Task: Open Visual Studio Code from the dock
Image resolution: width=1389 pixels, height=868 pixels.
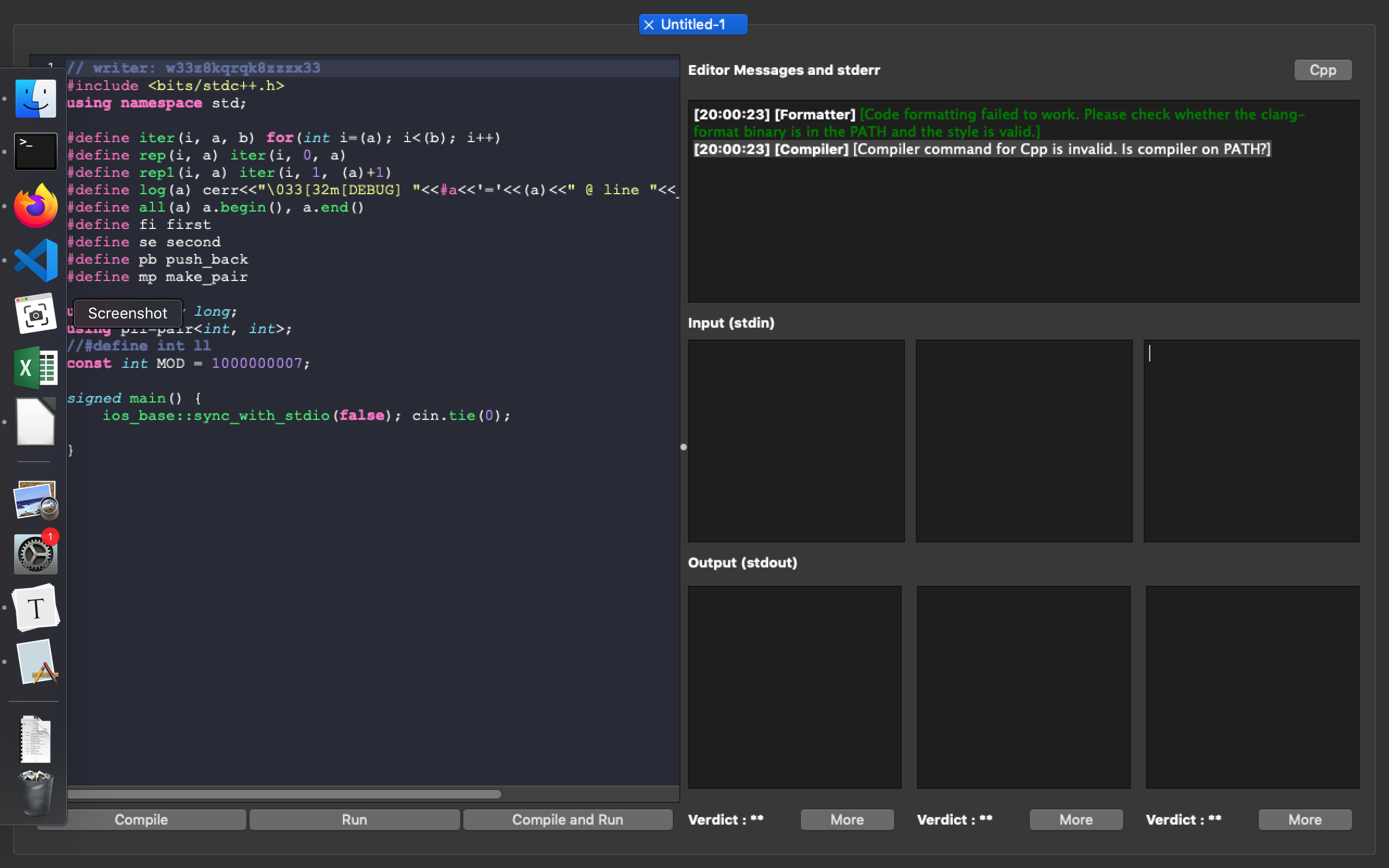Action: (x=36, y=260)
